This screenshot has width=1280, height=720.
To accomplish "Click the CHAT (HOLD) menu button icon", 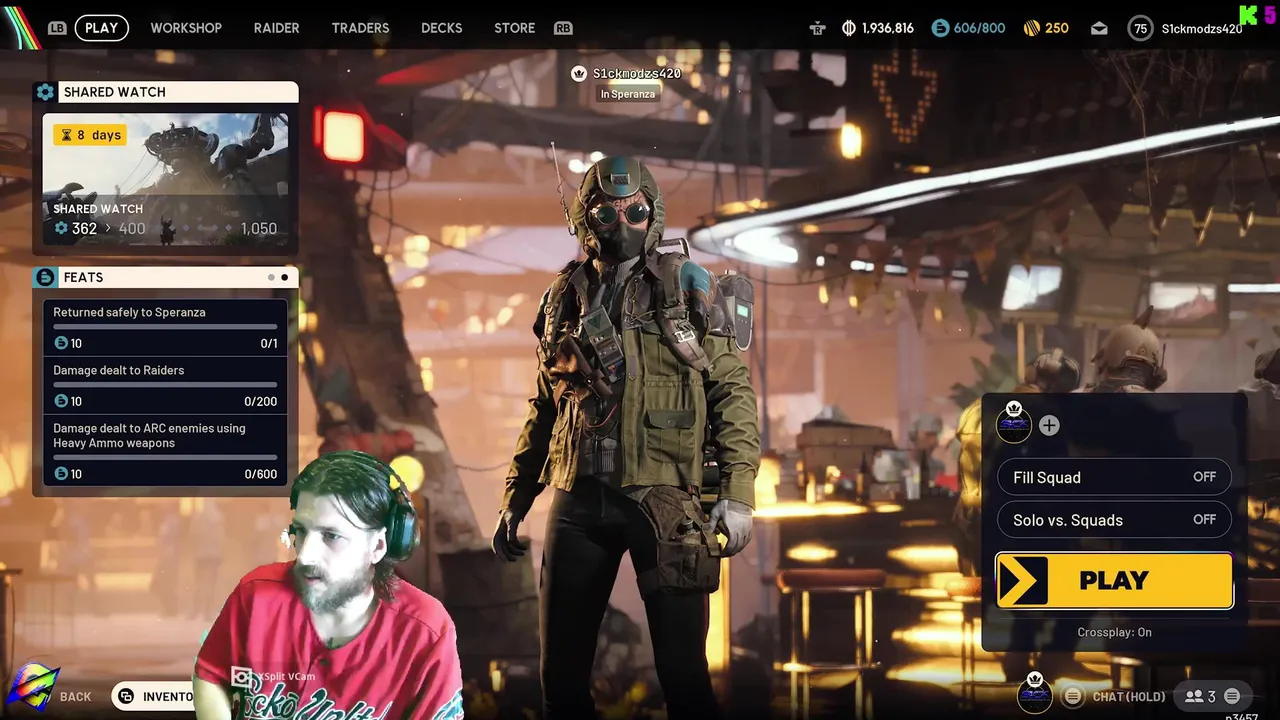I will [x=1073, y=696].
